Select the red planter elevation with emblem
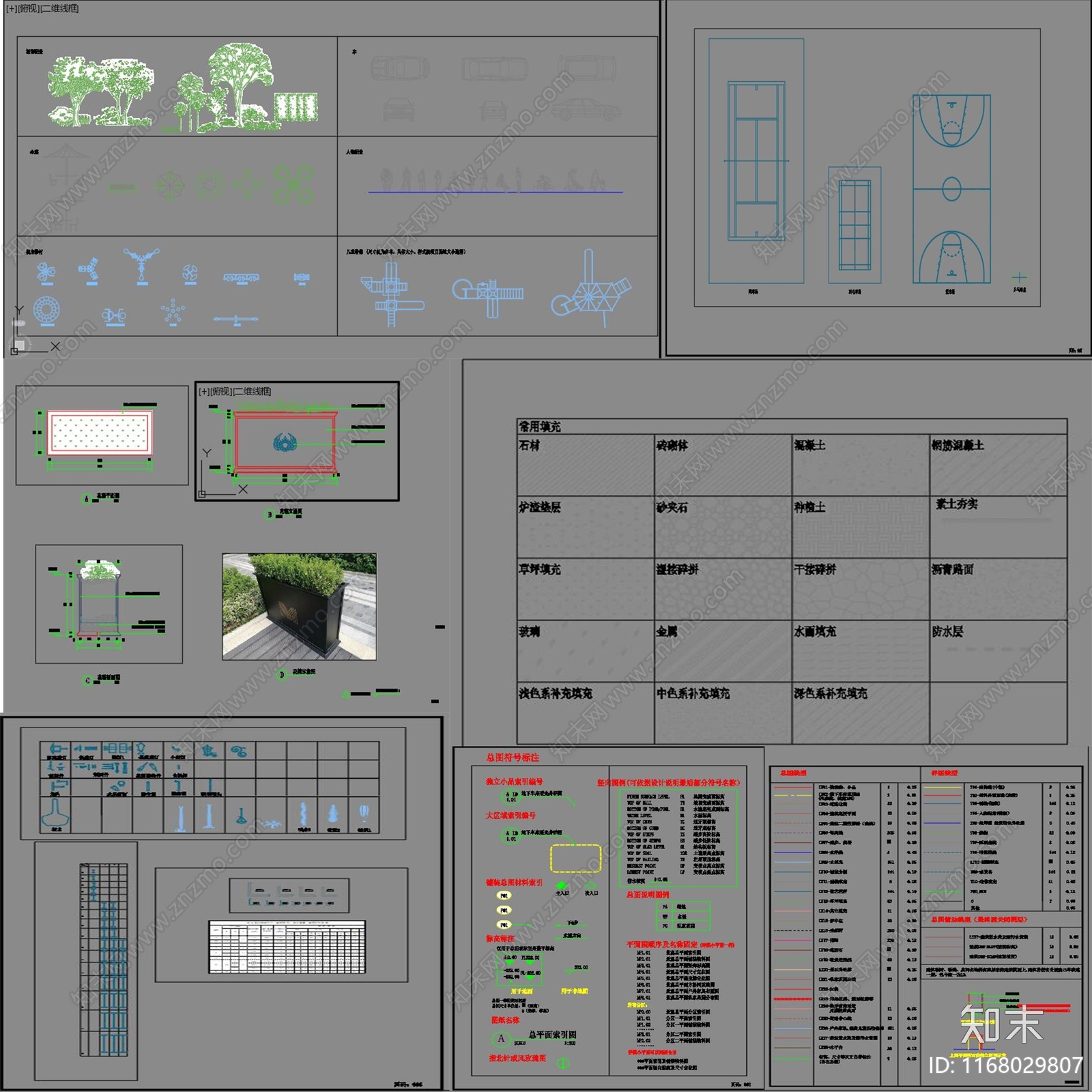The height and width of the screenshot is (1092, 1092). pos(285,441)
